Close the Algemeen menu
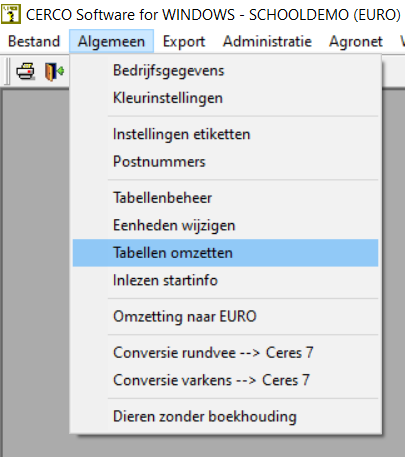Image resolution: width=405 pixels, height=457 pixels. coord(111,42)
